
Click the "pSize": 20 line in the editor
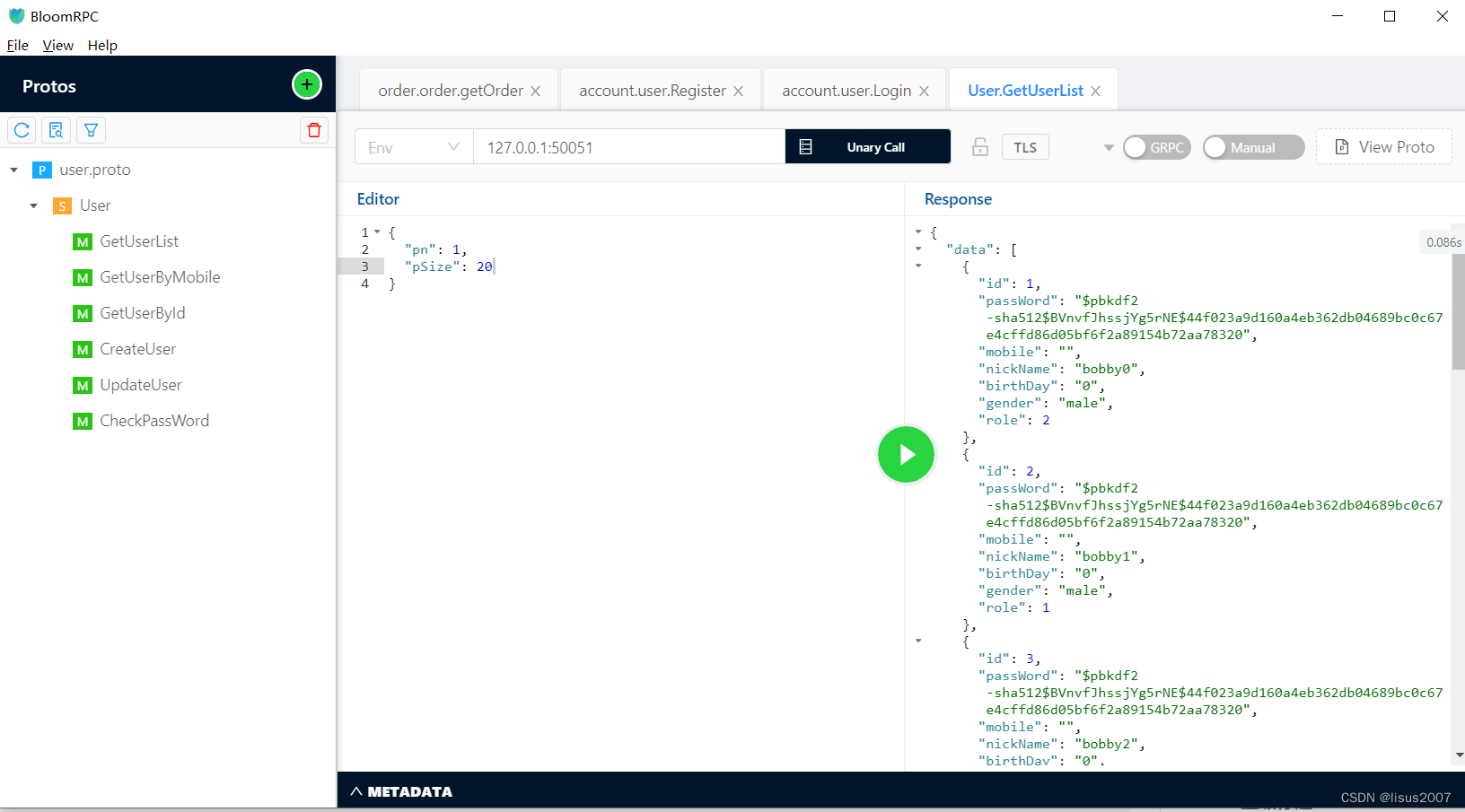pos(448,266)
